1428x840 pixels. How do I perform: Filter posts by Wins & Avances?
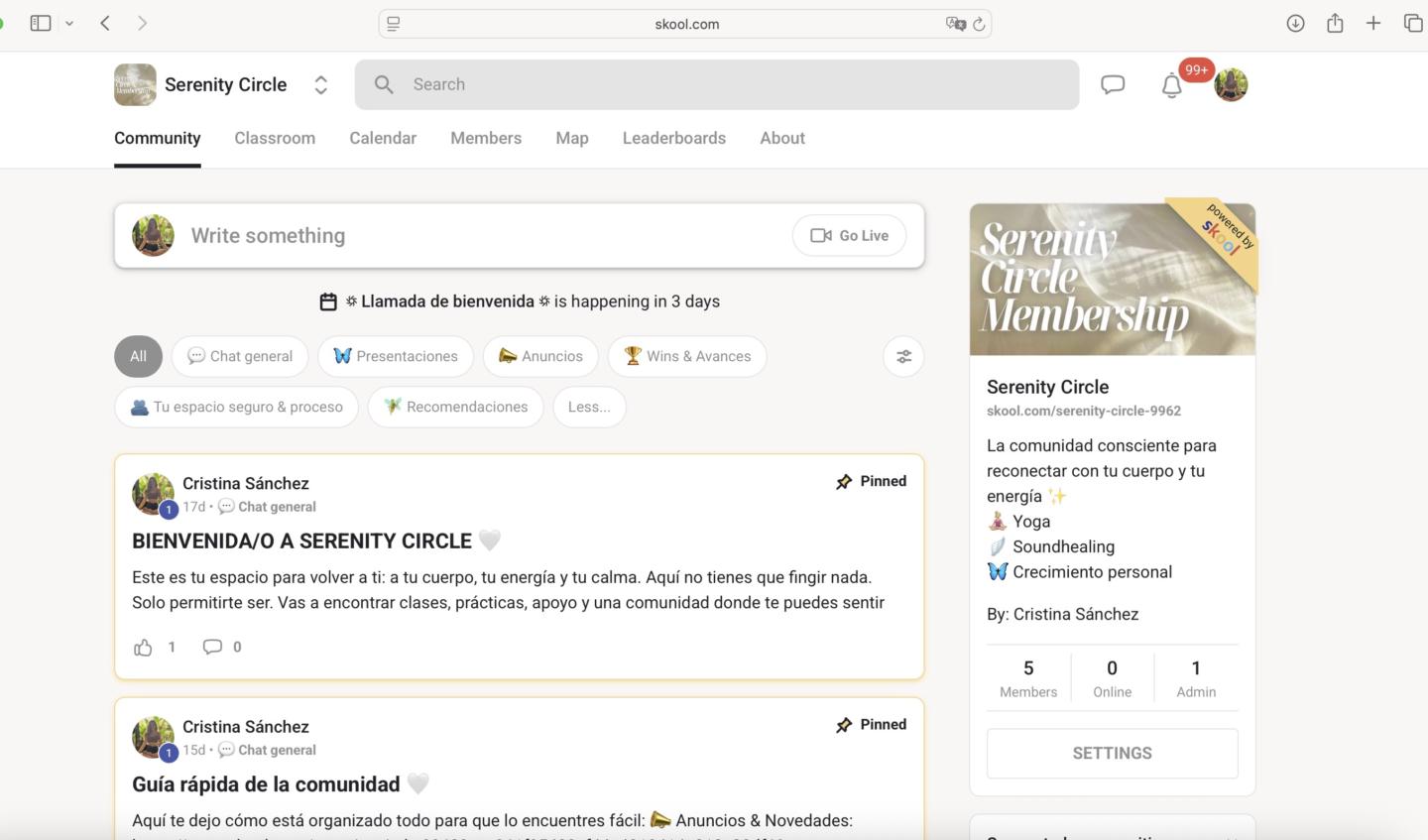point(687,356)
